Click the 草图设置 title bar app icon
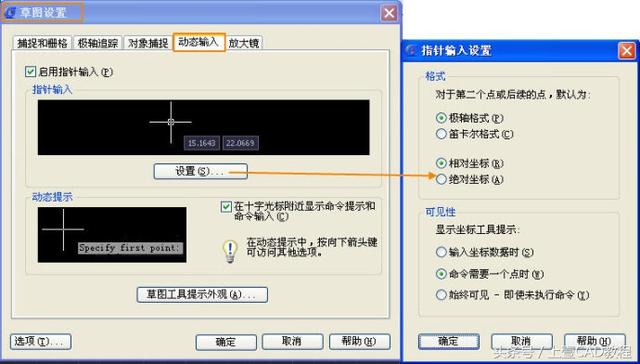Image resolution: width=640 pixels, height=364 pixels. (x=11, y=12)
